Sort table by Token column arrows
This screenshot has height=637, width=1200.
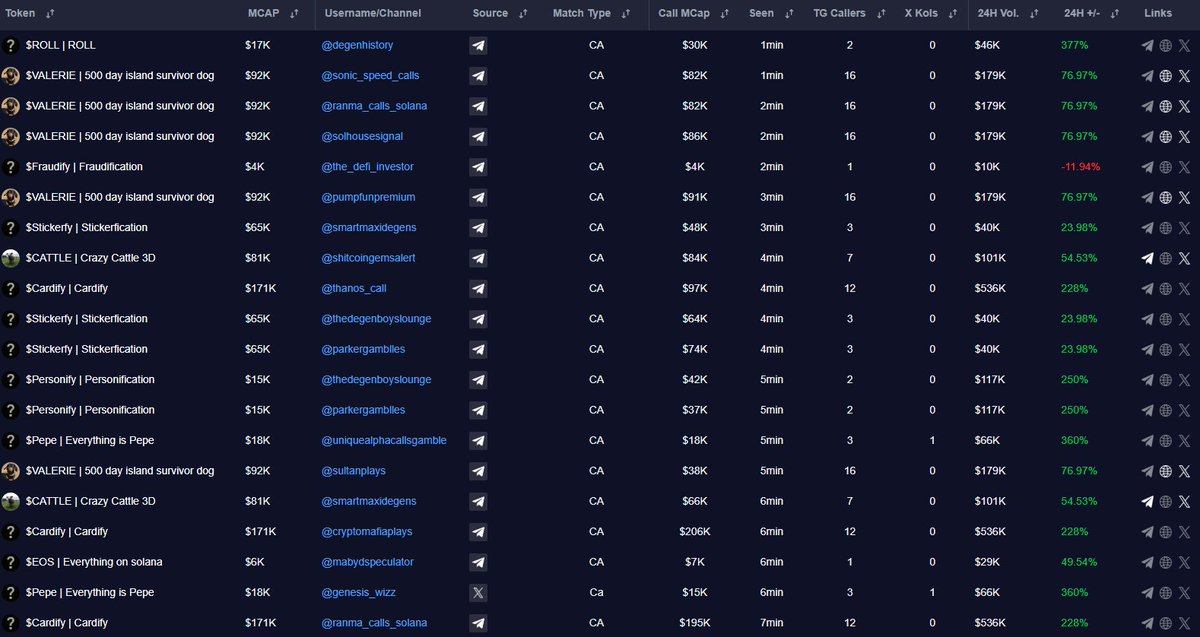(50, 14)
